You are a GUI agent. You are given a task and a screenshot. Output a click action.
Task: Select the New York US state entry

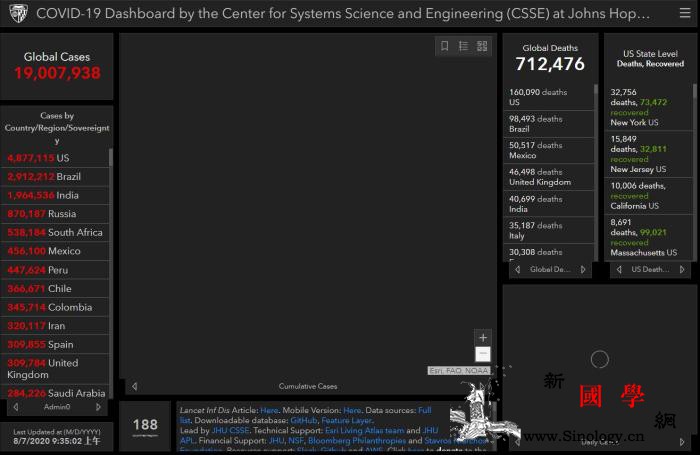tap(649, 107)
